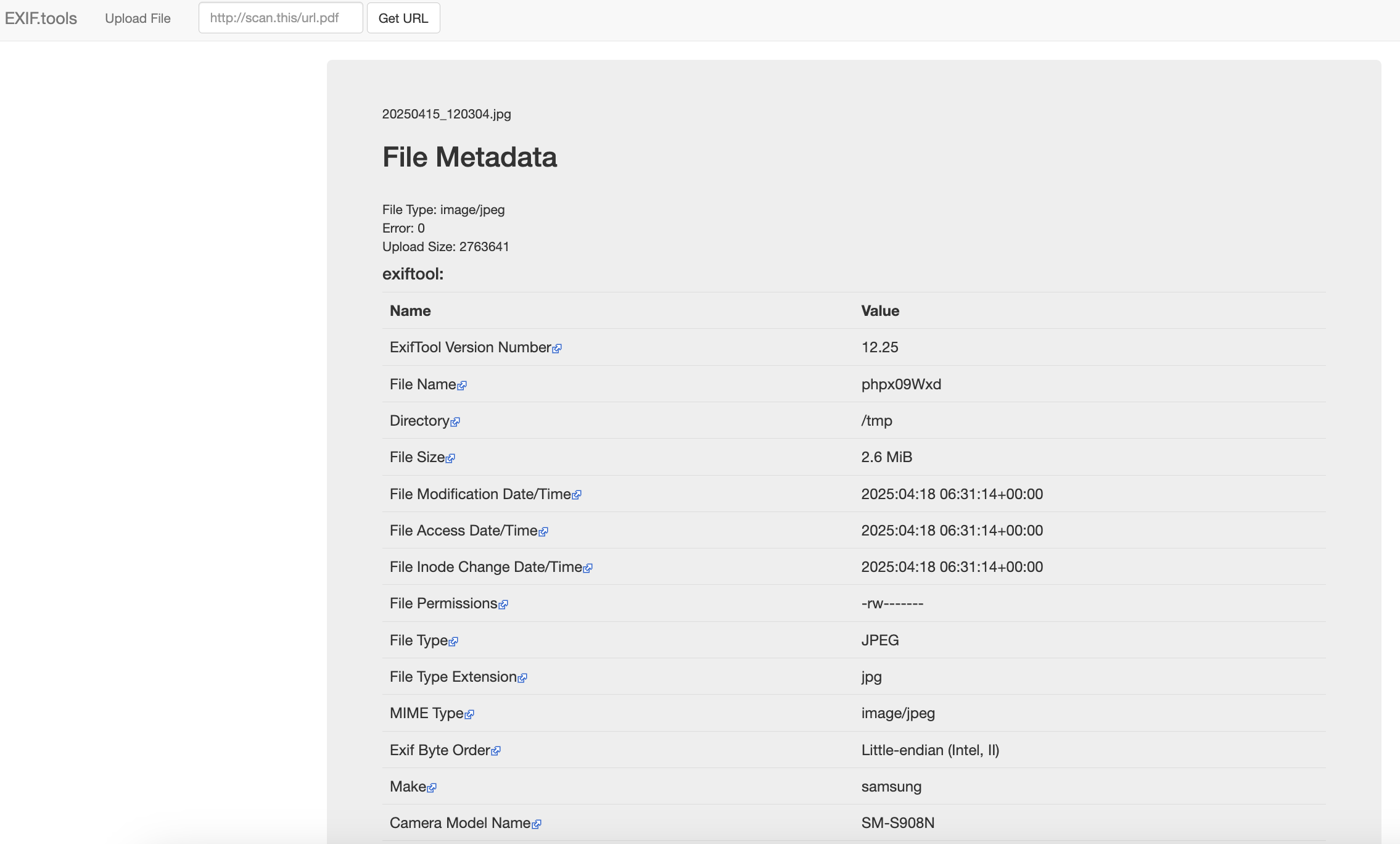Focus the scan URL input field
1400x844 pixels.
(281, 18)
